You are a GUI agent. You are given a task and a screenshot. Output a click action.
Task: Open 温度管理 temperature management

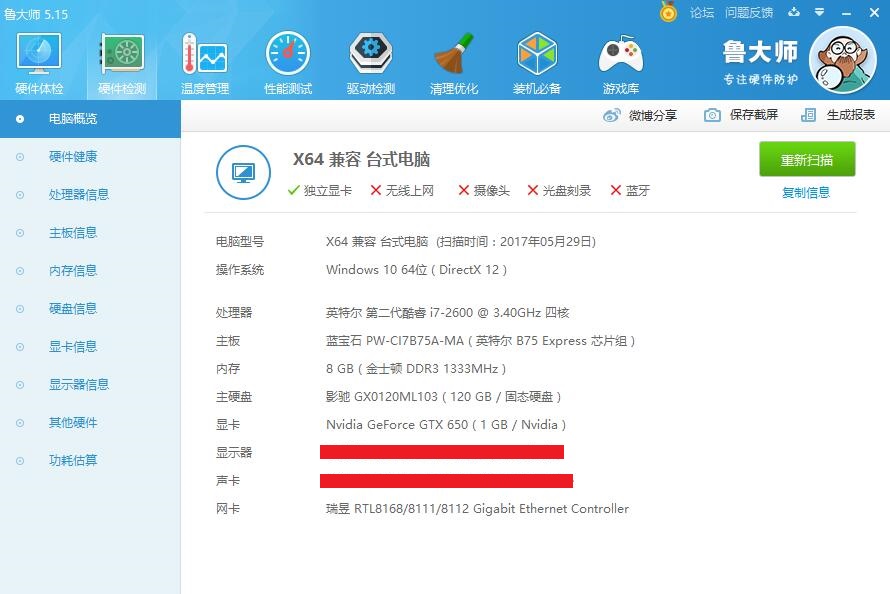point(205,64)
